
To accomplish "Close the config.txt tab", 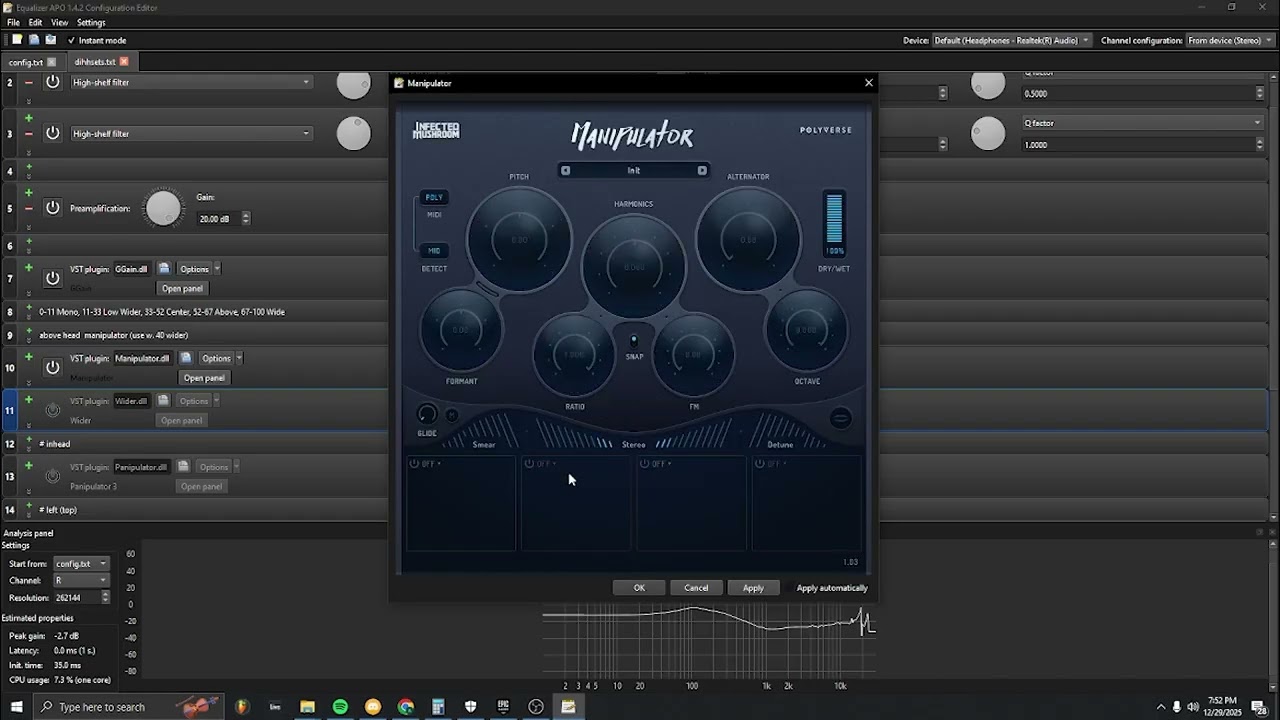I will [51, 62].
